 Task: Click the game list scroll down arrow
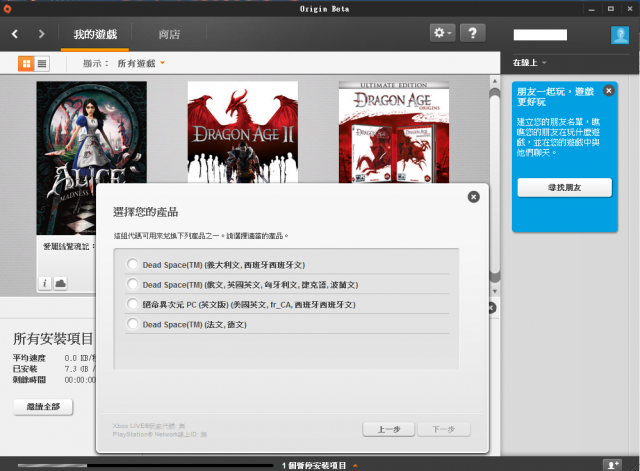[495, 291]
